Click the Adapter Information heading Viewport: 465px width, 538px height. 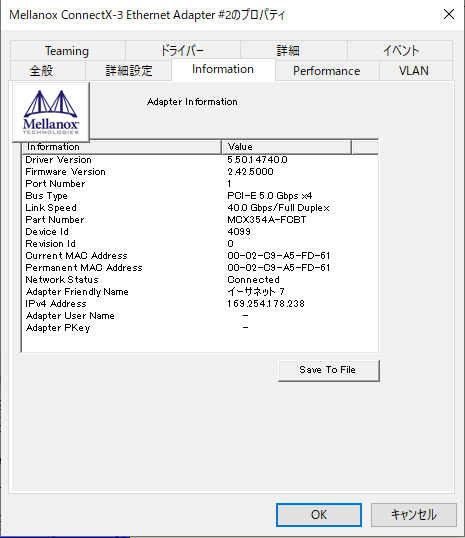point(192,102)
